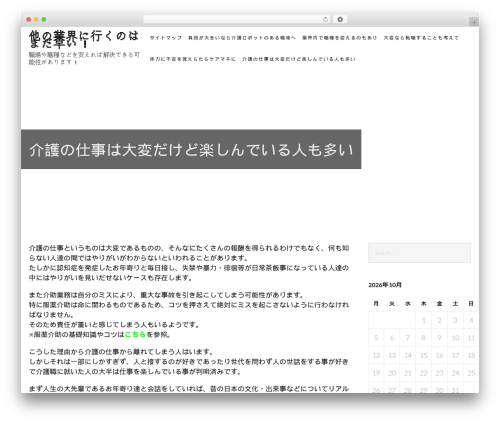Click the browser reload icon

pyautogui.click(x=325, y=20)
